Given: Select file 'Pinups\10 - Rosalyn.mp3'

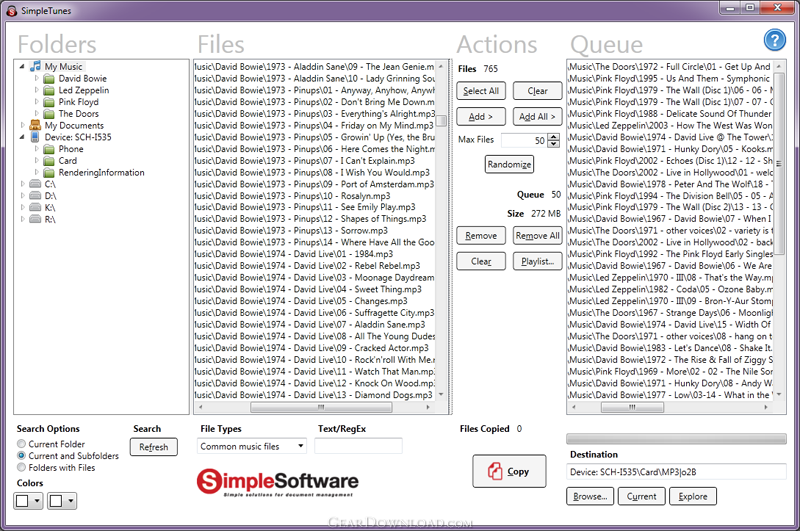Looking at the screenshot, I should [314, 196].
